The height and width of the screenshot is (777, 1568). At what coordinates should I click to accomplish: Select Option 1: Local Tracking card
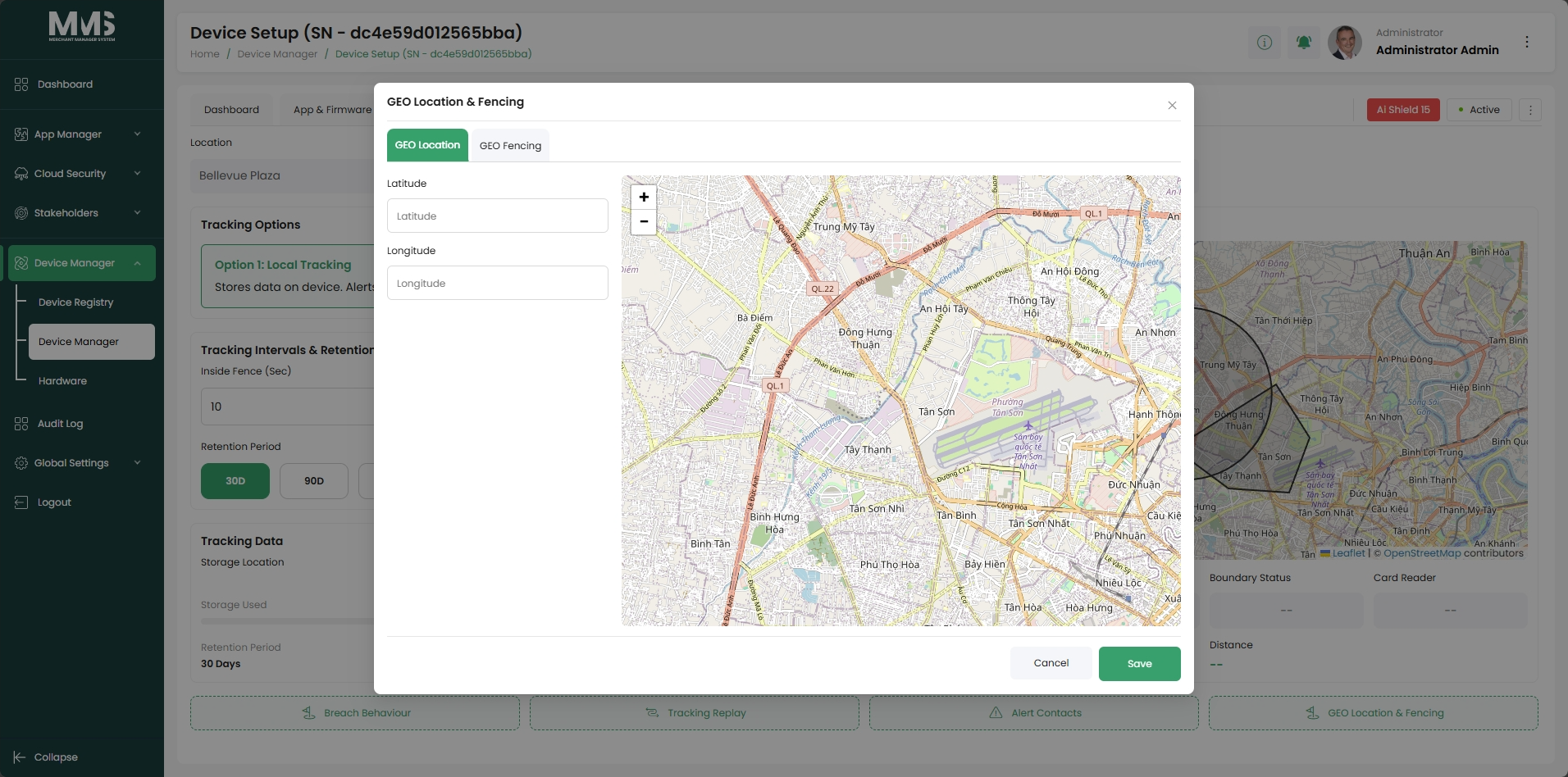(288, 276)
